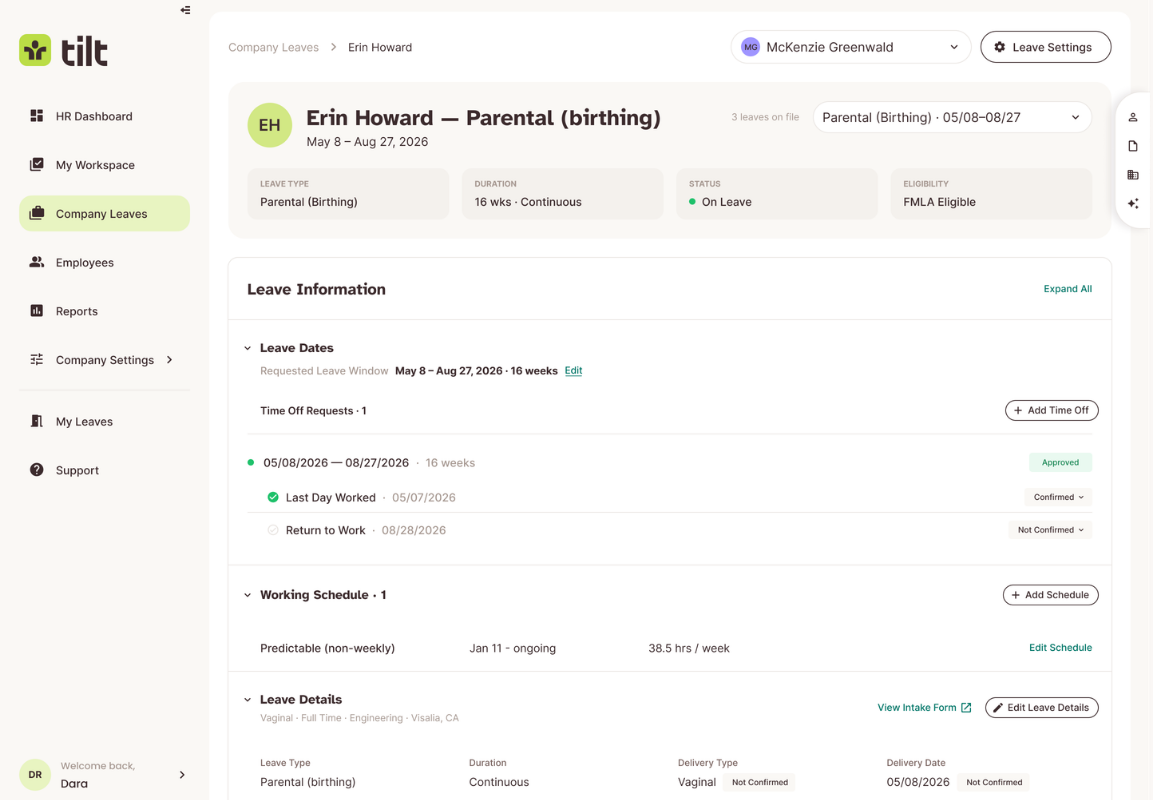Click Erin Howard breadcrumb text

pos(380,47)
